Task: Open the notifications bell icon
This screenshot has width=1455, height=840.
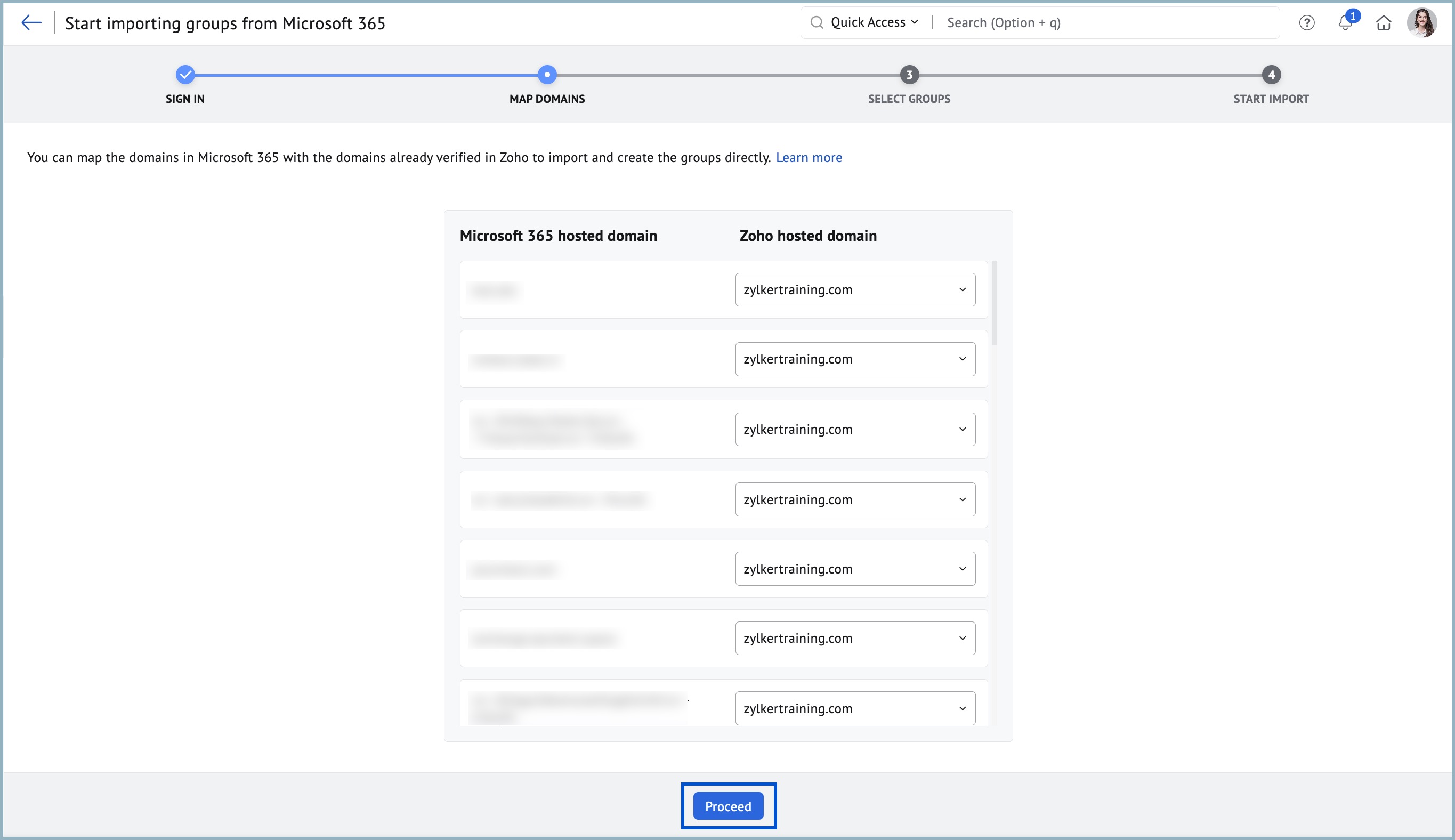Action: [x=1345, y=23]
